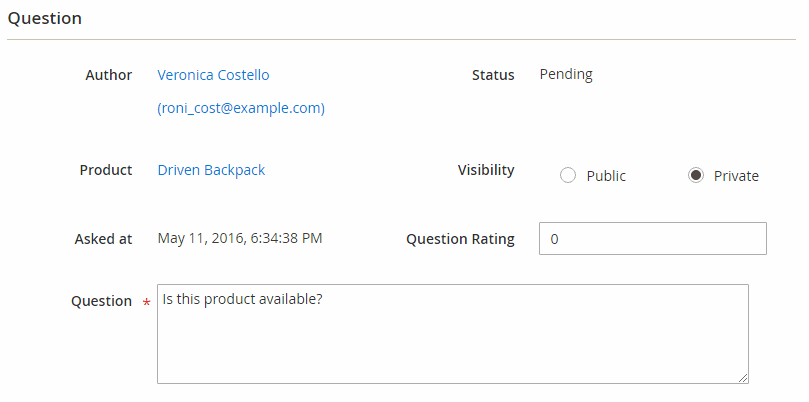Click the red required asterisk icon
Screen dimensions: 809x402
147,303
